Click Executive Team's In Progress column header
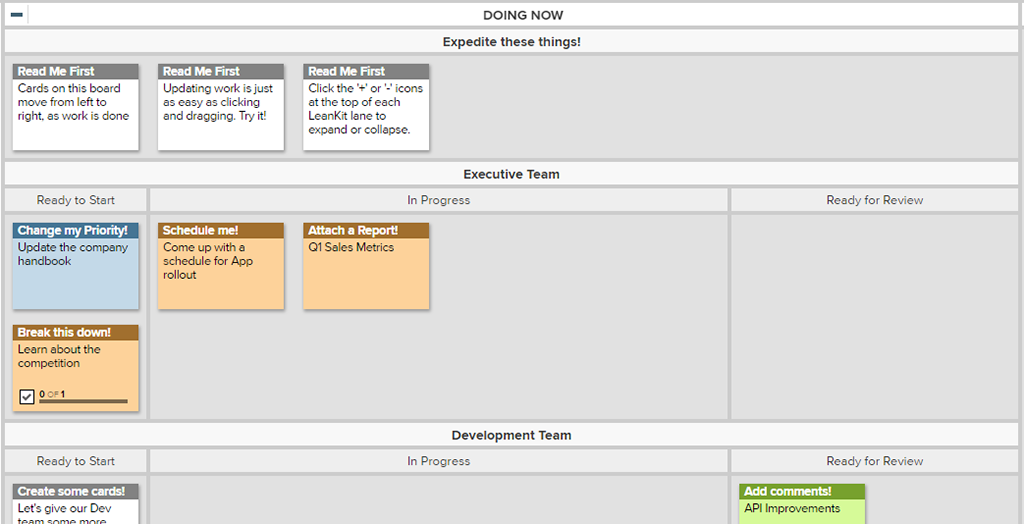This screenshot has width=1024, height=524. [438, 200]
